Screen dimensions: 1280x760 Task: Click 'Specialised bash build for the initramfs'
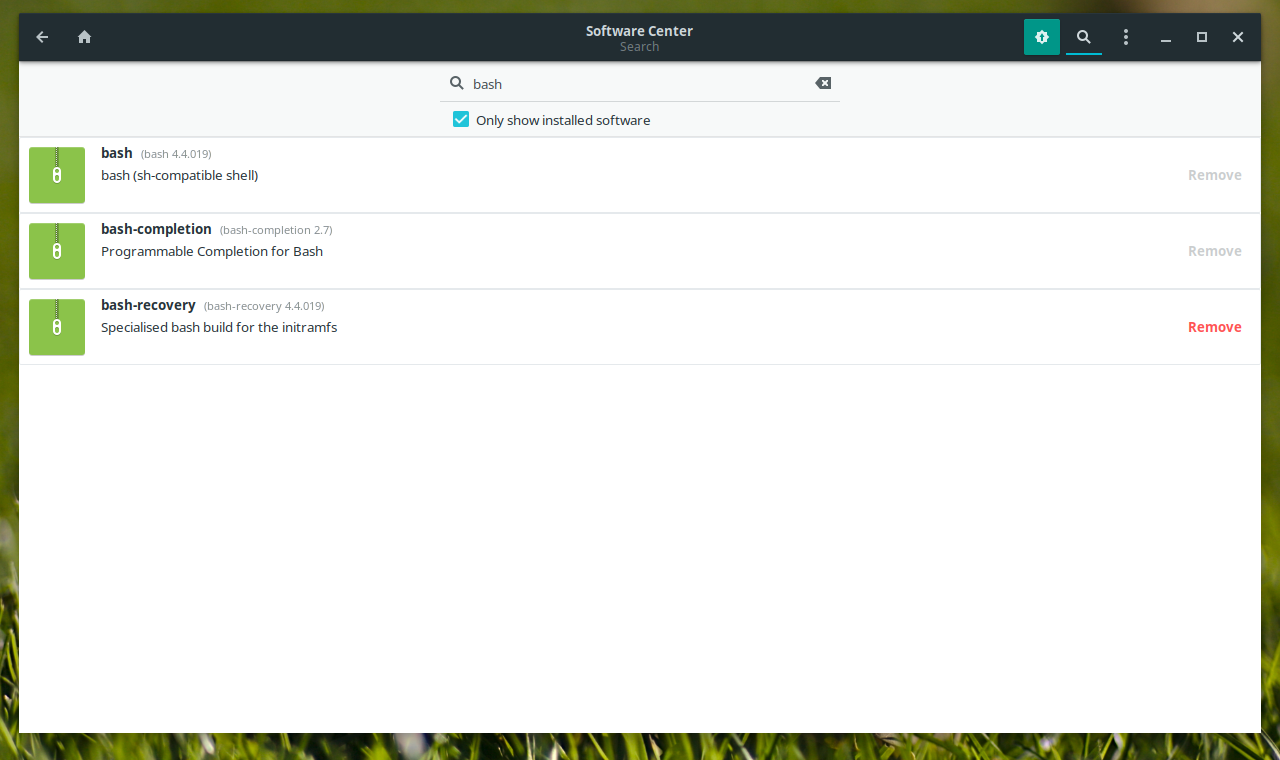219,327
